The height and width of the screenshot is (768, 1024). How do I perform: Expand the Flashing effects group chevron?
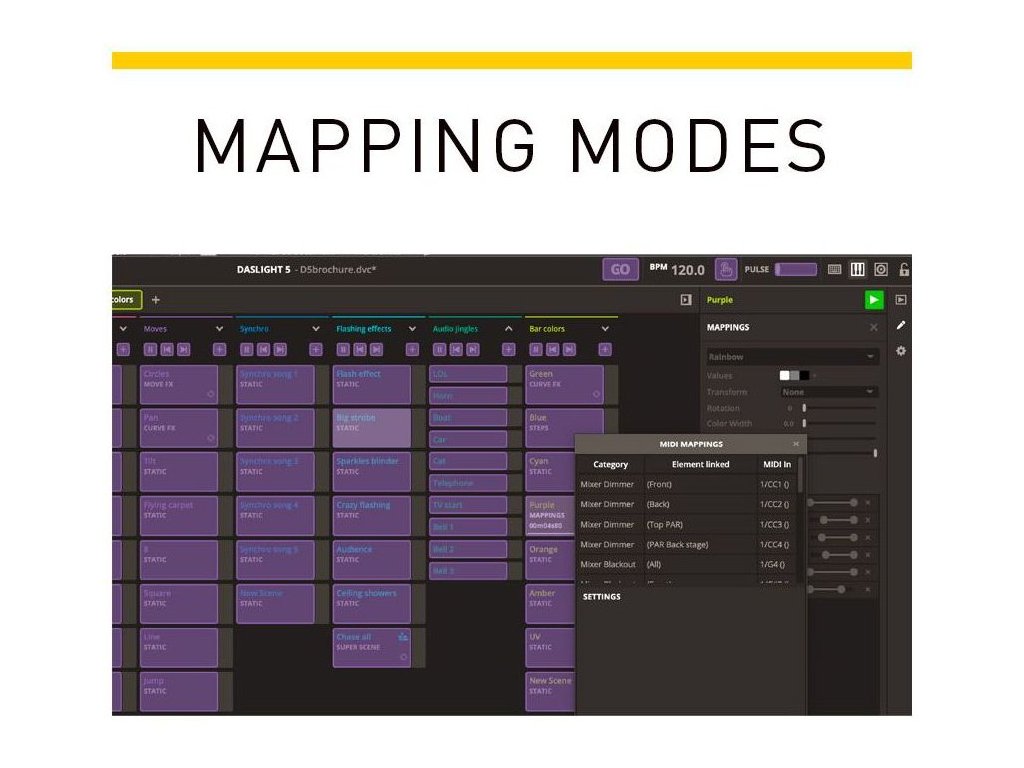[x=412, y=328]
